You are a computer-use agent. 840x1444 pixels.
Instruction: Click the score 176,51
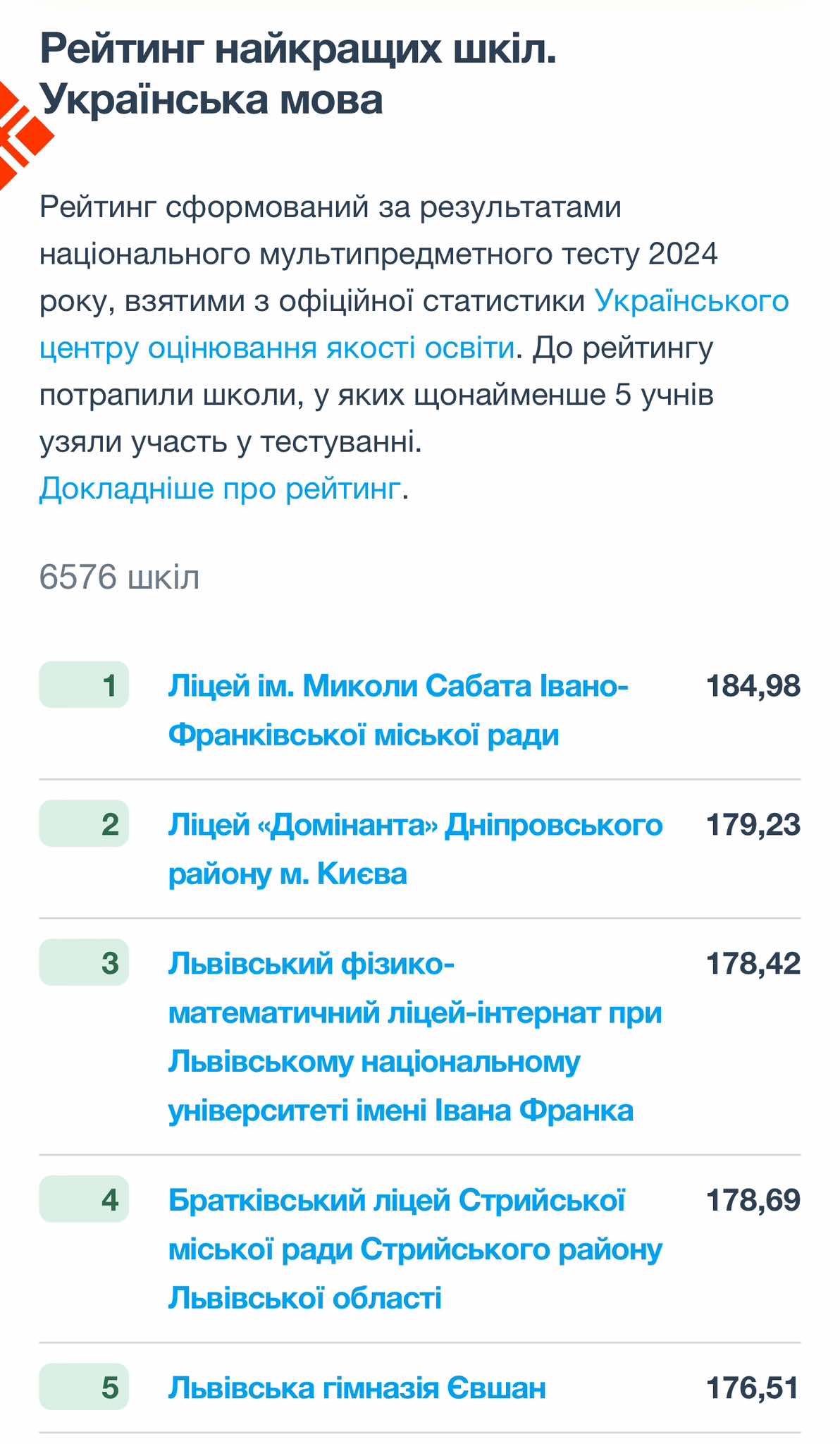tap(753, 1388)
